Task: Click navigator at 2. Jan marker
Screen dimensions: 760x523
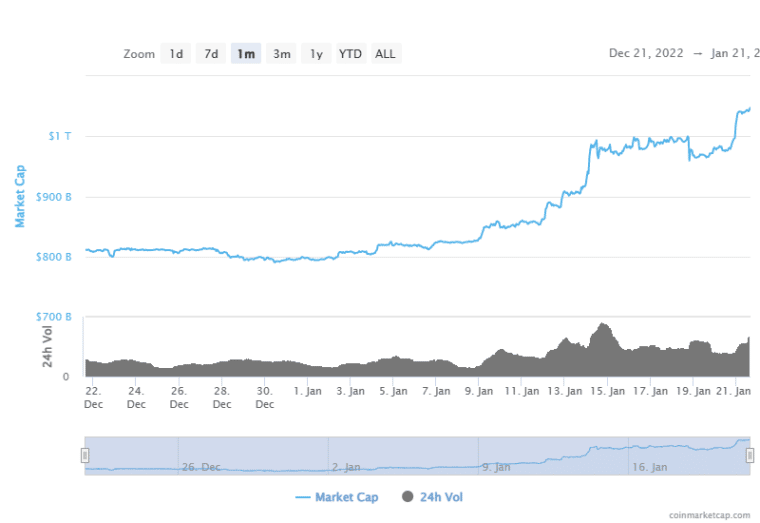Action: [x=344, y=466]
